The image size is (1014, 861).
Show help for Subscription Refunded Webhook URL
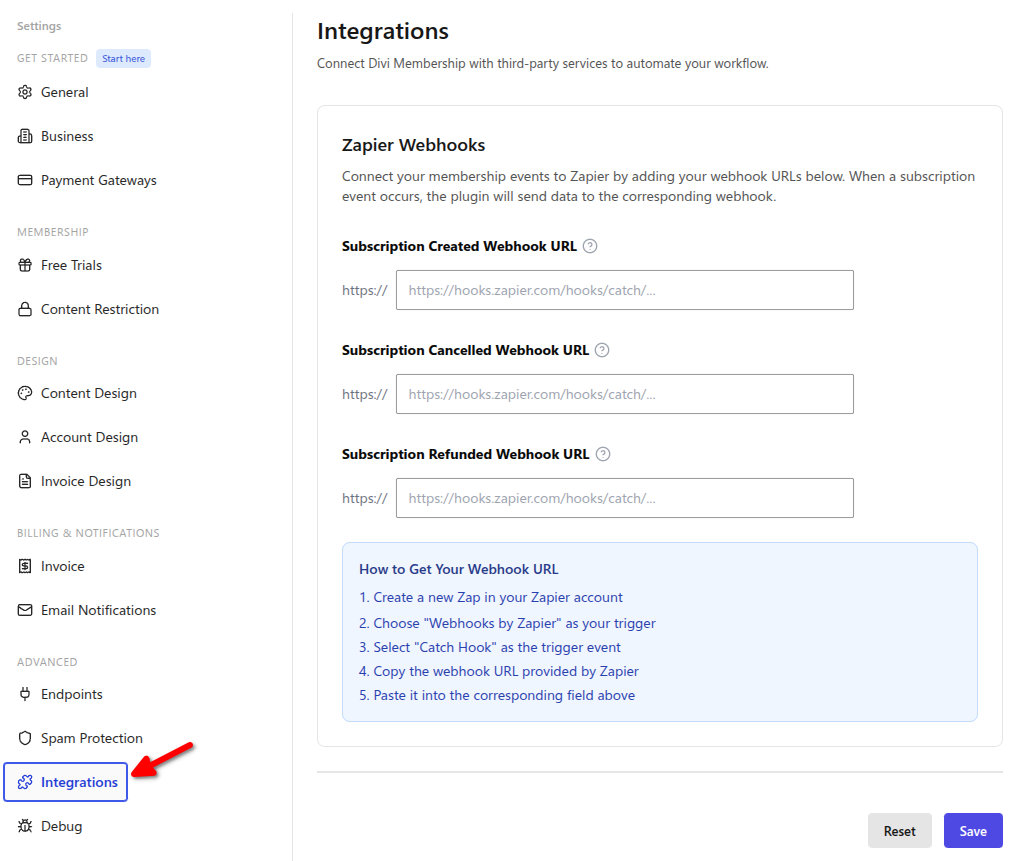click(603, 454)
